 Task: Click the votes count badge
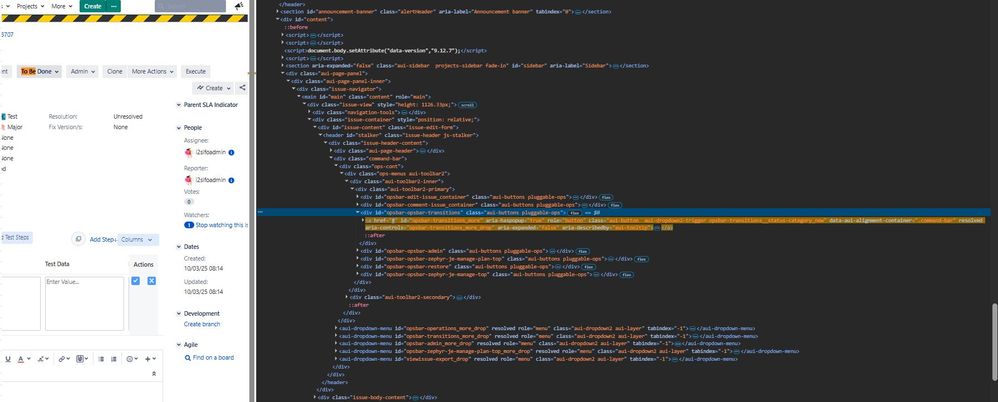[x=188, y=201]
